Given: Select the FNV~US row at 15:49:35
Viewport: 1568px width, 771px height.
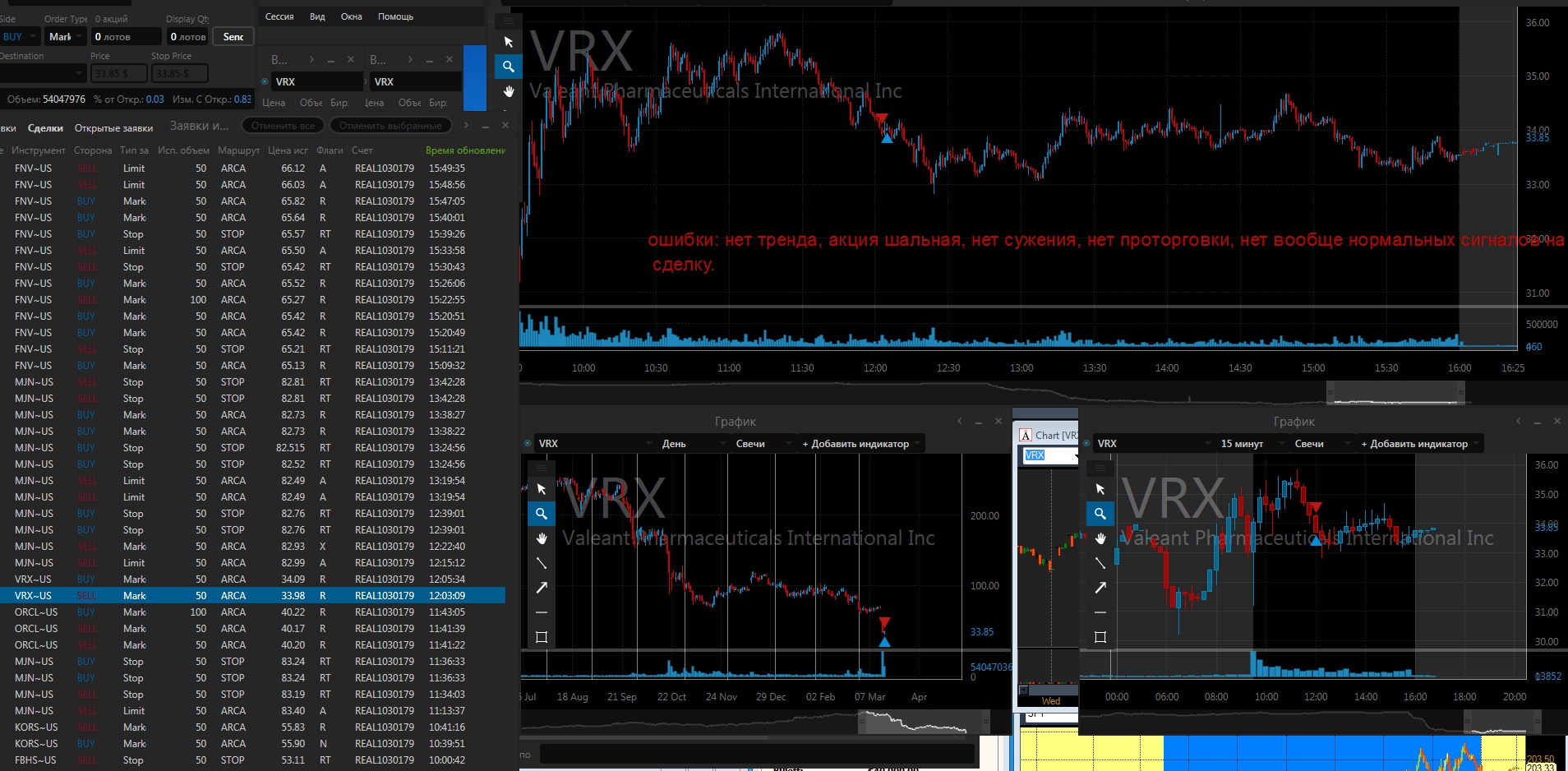Looking at the screenshot, I should tap(252, 168).
